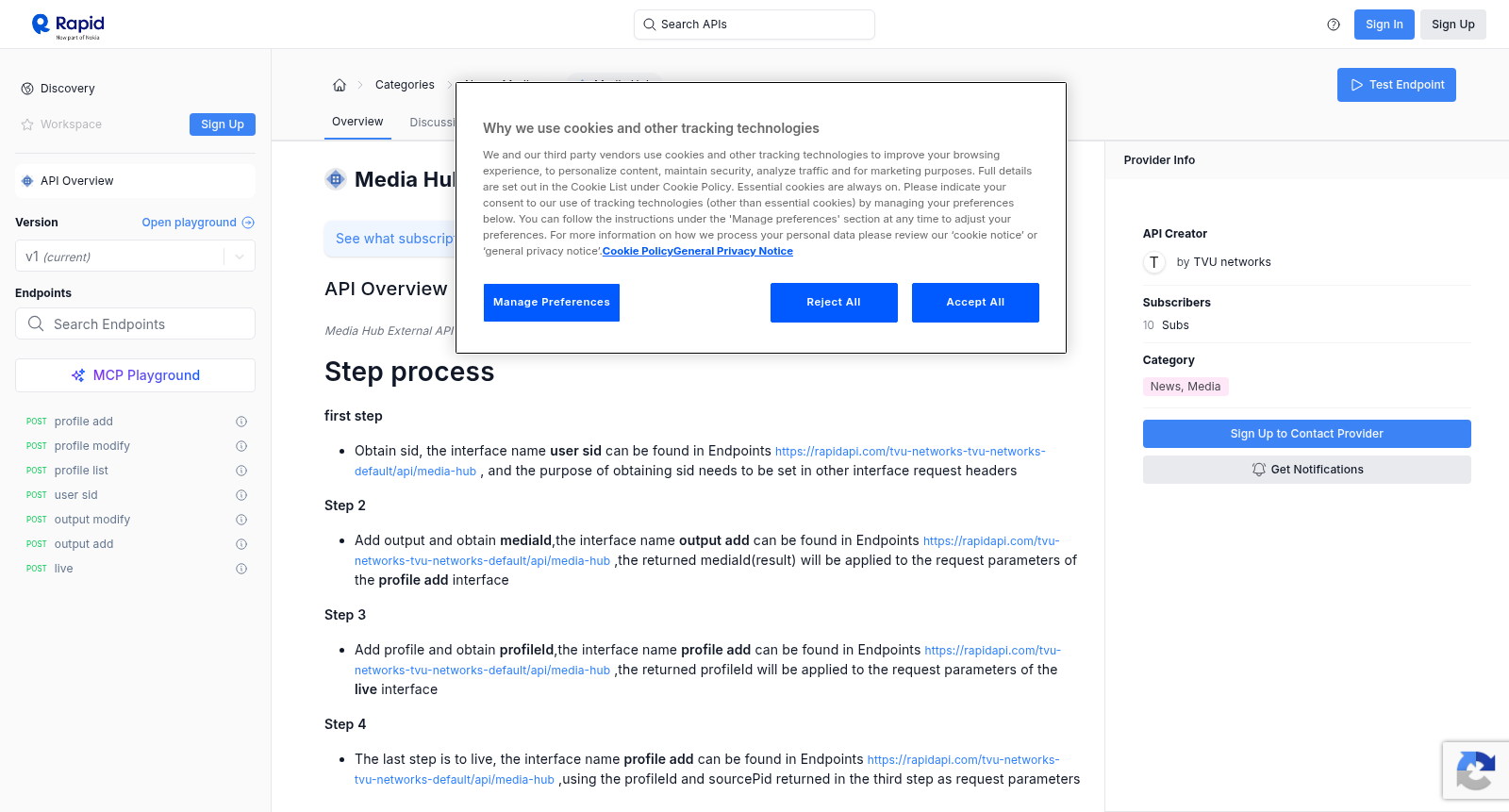Show info for profile list endpoint

point(241,471)
